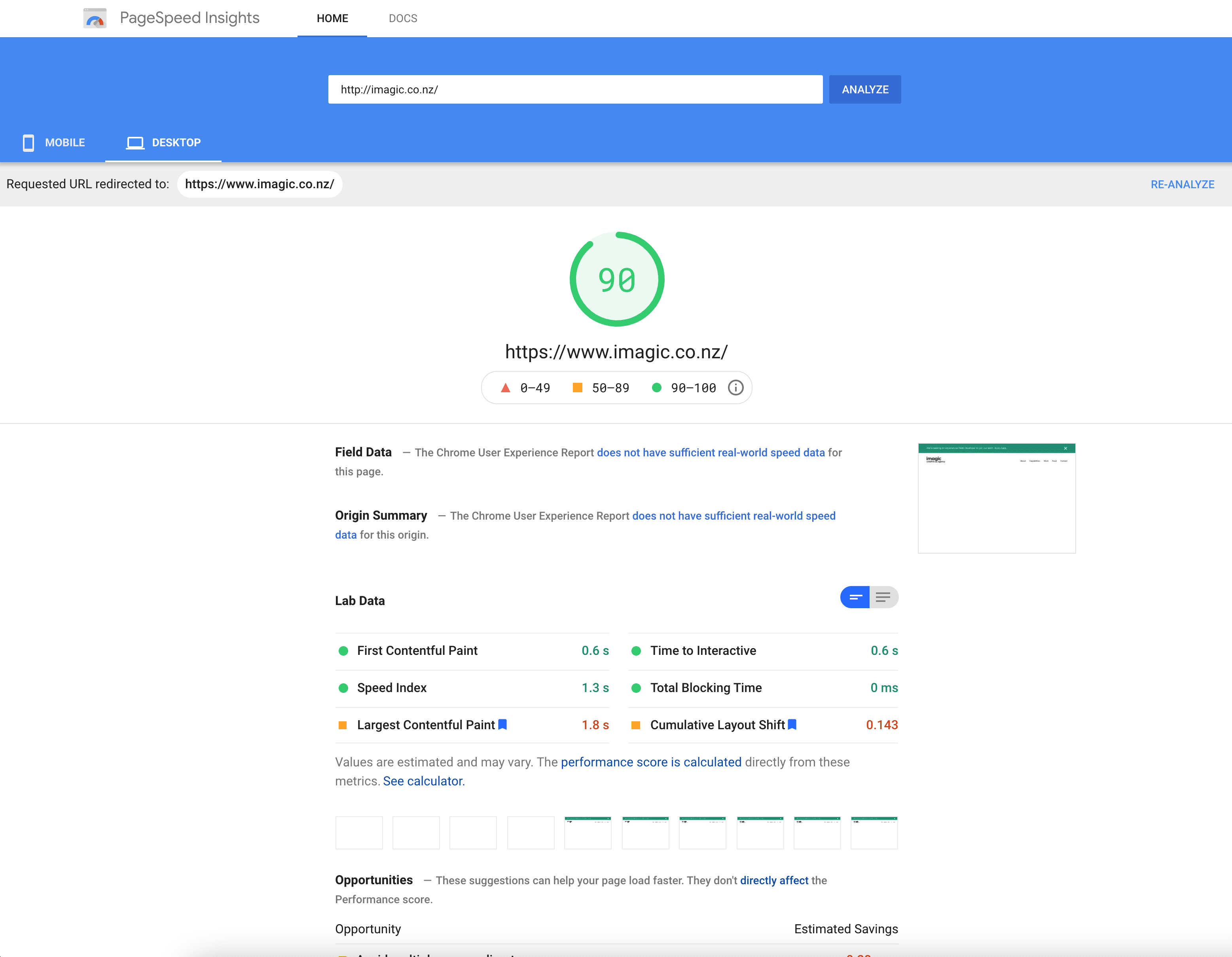Open the See calculator link
Screen dimensions: 1232x957
(x=424, y=781)
